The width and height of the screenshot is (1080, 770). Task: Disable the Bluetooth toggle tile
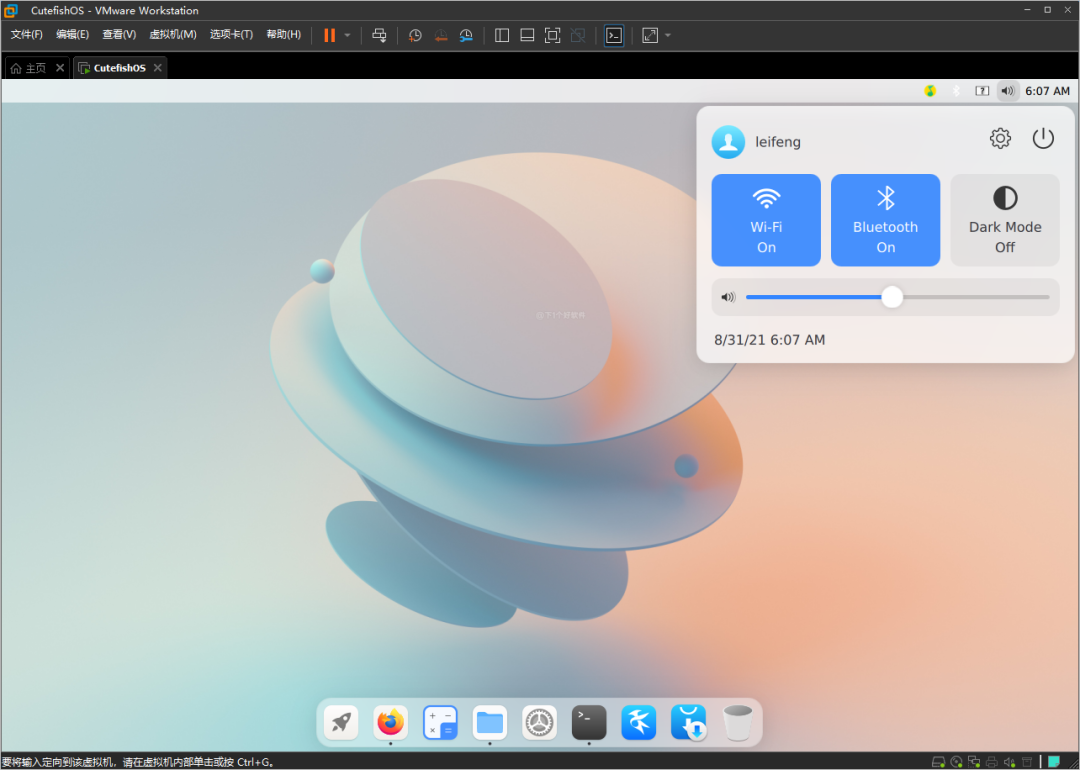(x=885, y=220)
